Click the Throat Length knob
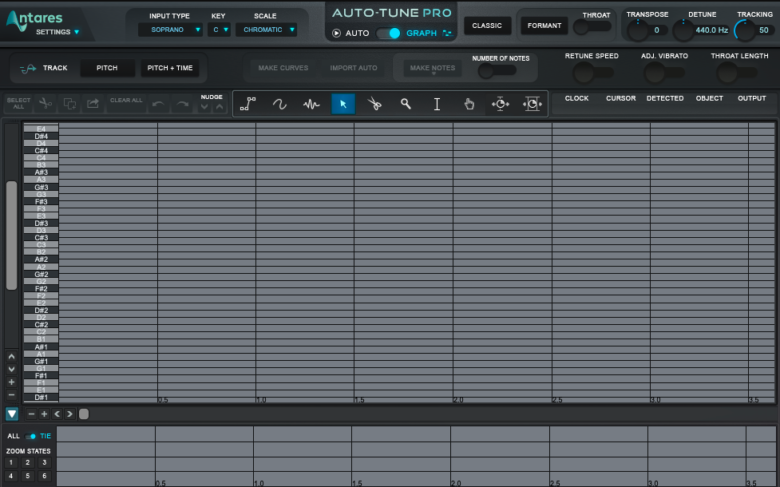Screen dimensions: 780x487 tap(727, 74)
